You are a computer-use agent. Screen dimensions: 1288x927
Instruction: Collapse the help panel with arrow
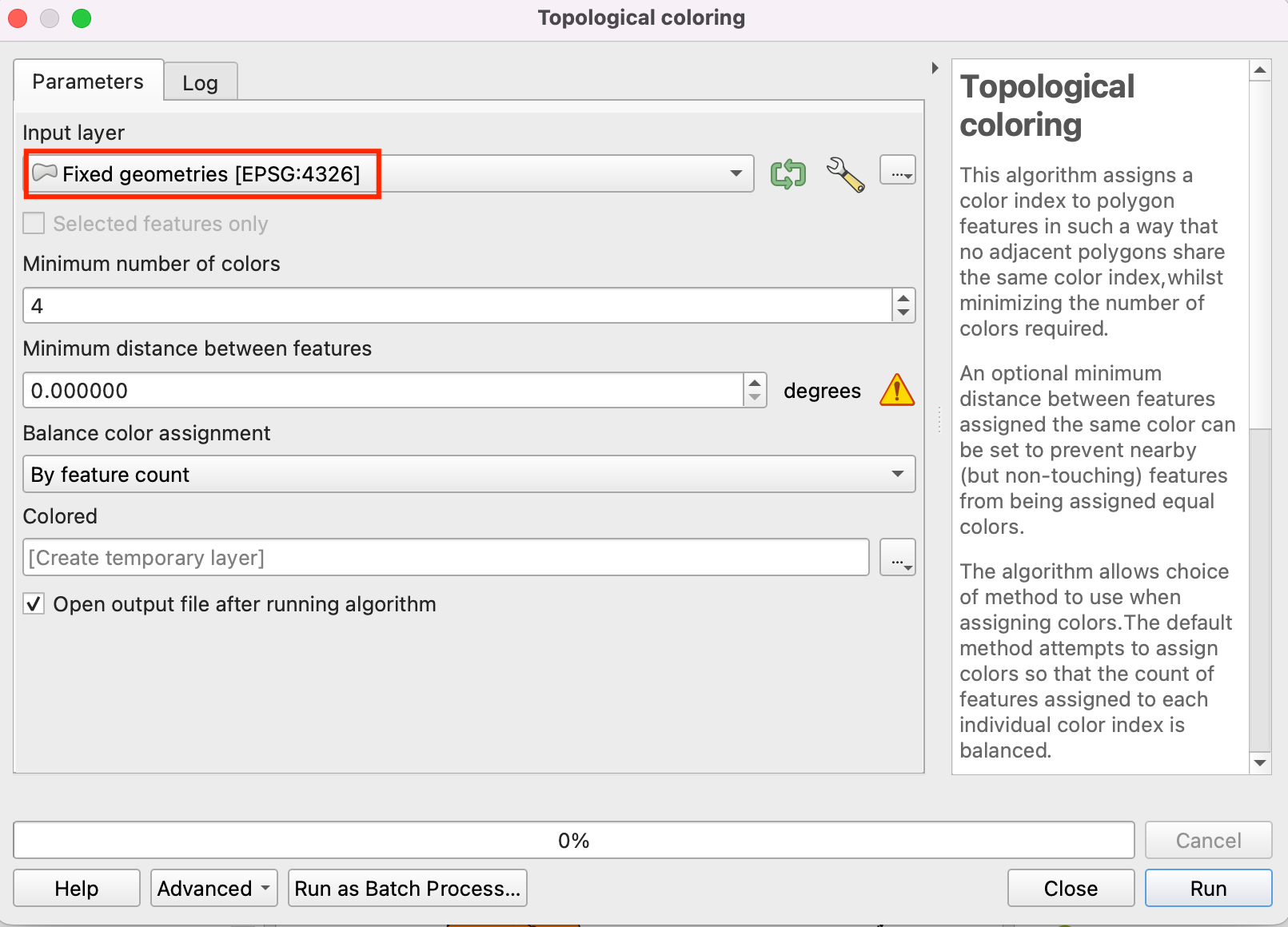935,68
